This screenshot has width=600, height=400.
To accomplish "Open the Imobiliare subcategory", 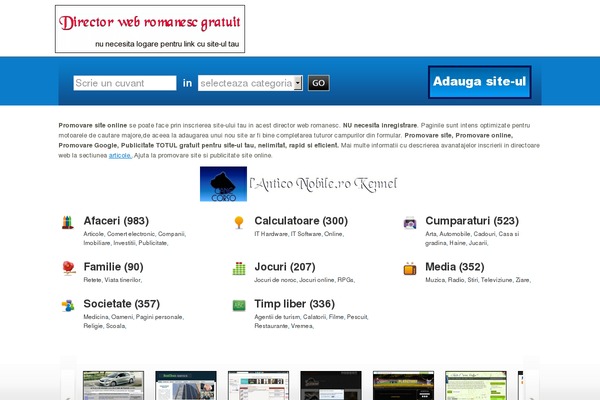I will click(x=97, y=243).
